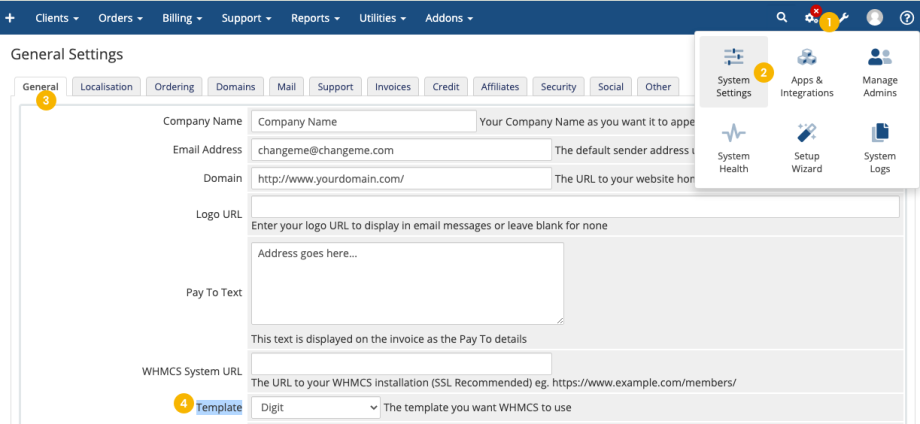Click the Company Name input field

pos(364,121)
